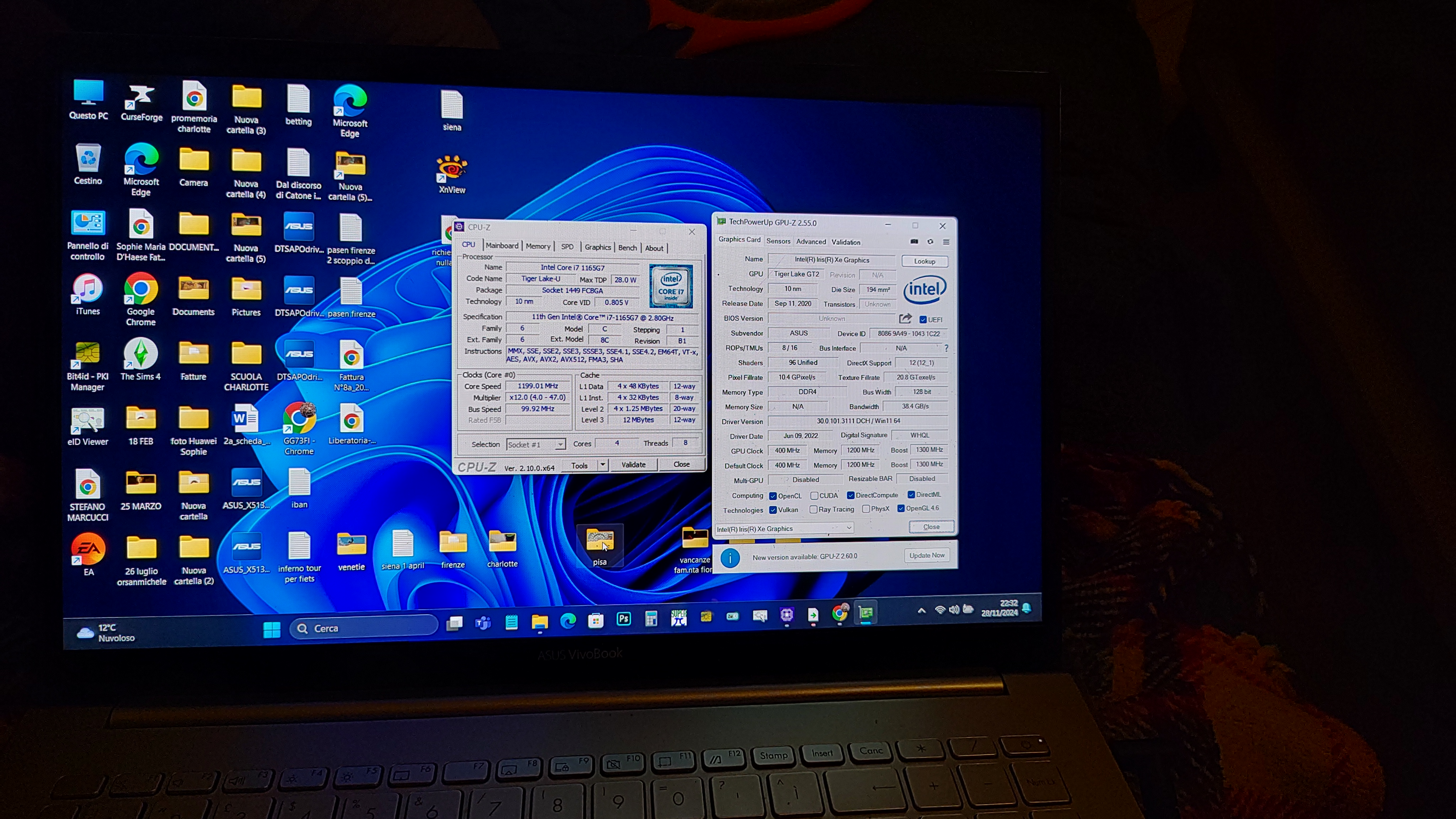Click the taskbar clock showing 28/11/2024
This screenshot has height=819, width=1456.
[999, 608]
